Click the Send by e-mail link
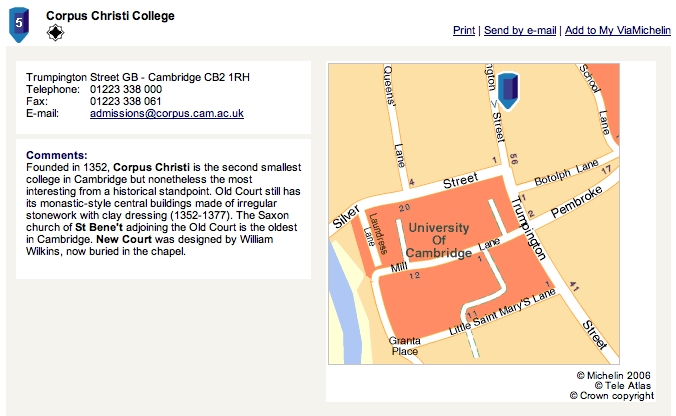Screen dimensions: 676x416 pyautogui.click(x=520, y=30)
